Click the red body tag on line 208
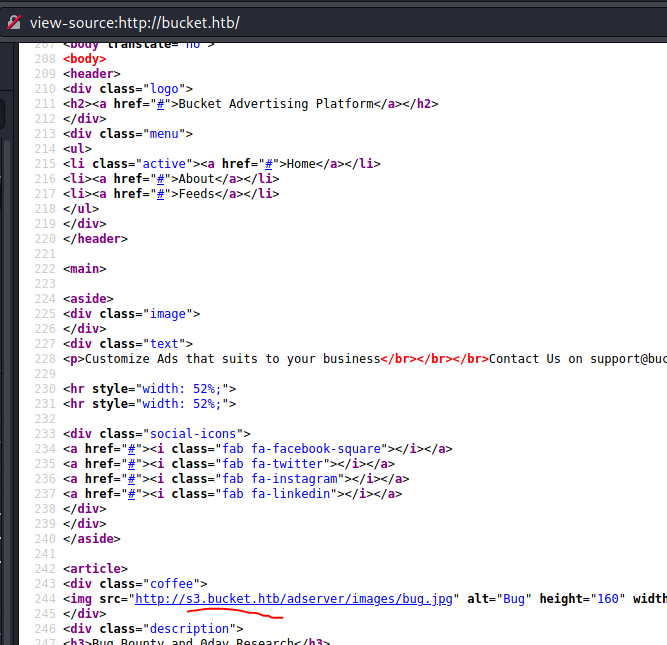The image size is (667, 645). pyautogui.click(x=84, y=59)
